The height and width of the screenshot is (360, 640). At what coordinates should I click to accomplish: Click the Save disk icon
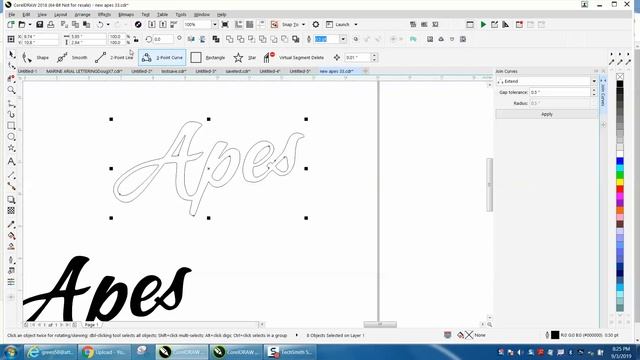(40, 24)
